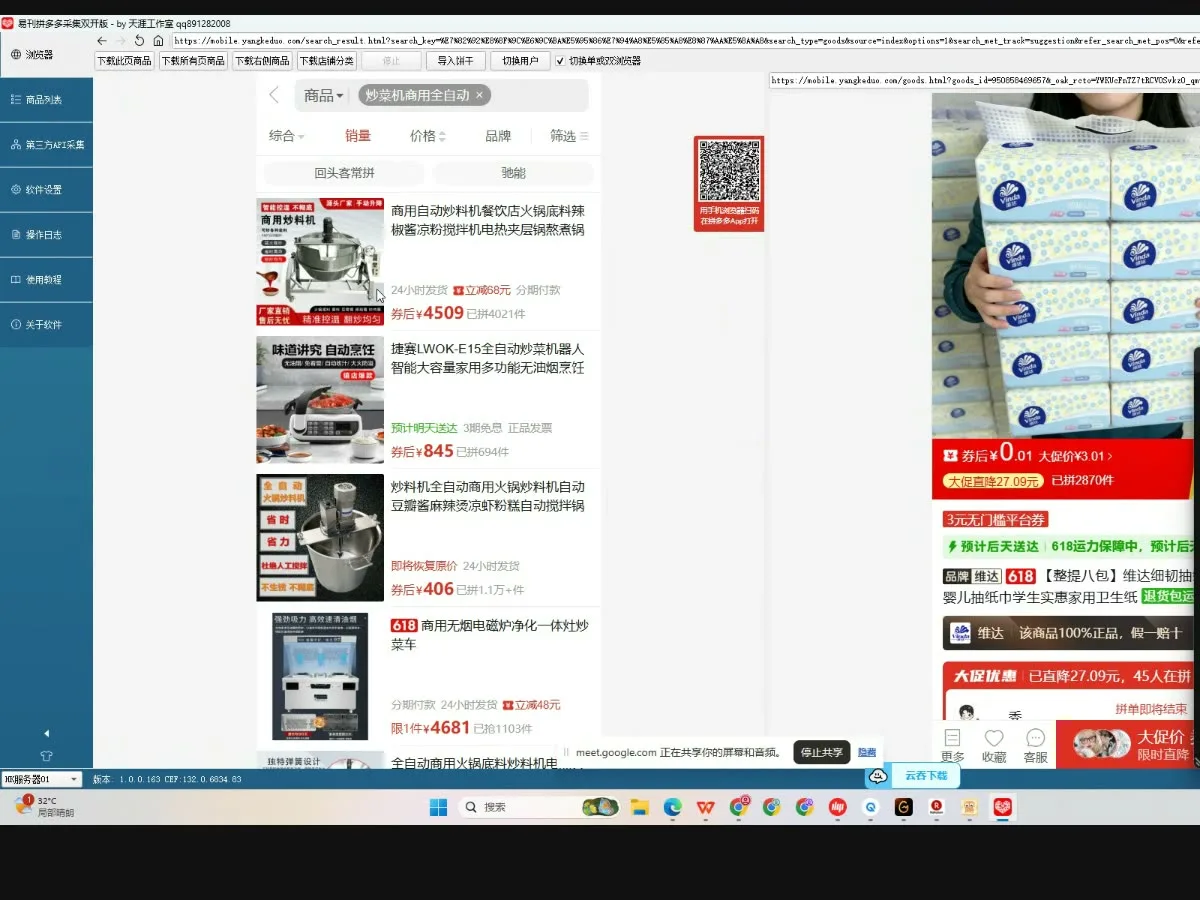
Task: Collapse the sidebar with the arrow icon
Action: click(x=46, y=733)
